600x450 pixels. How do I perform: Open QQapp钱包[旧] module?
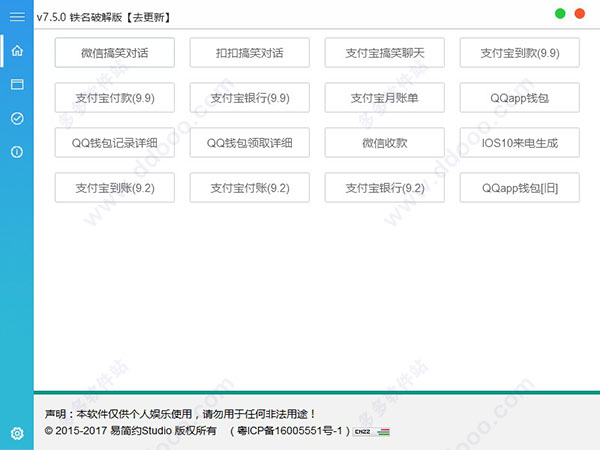tap(520, 188)
